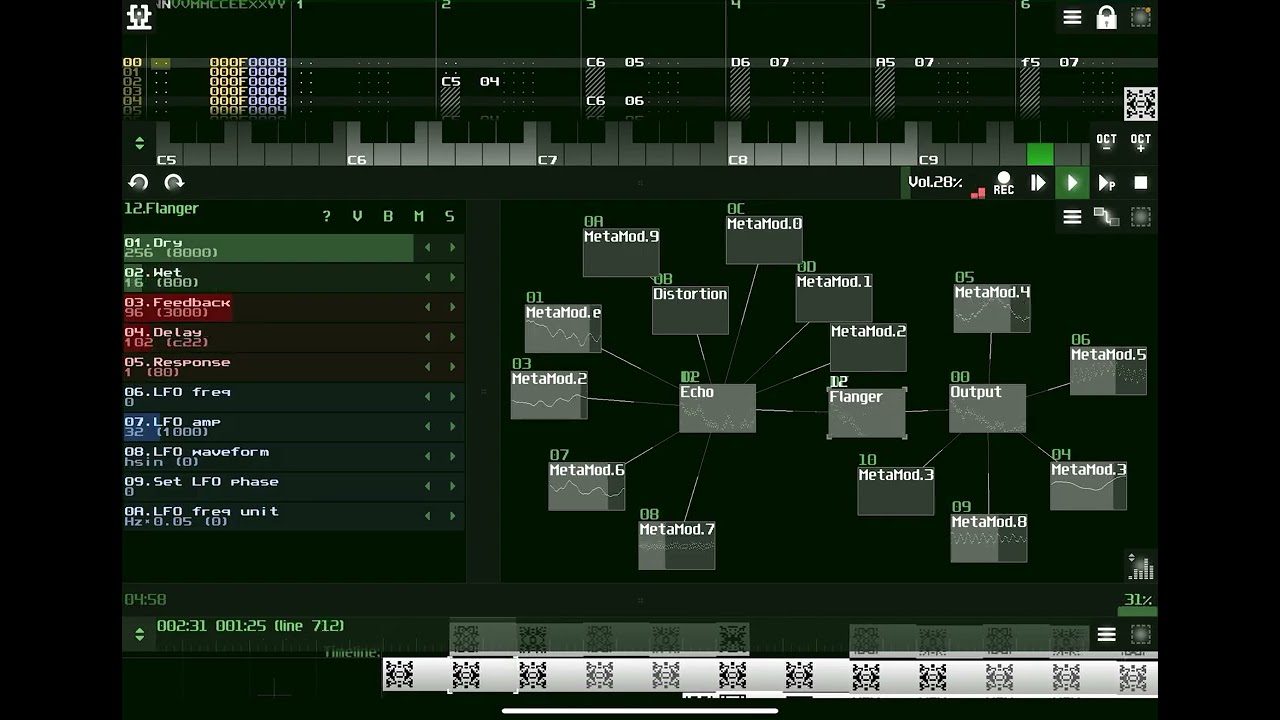1280x720 pixels.
Task: Redo the last action
Action: pyautogui.click(x=174, y=182)
